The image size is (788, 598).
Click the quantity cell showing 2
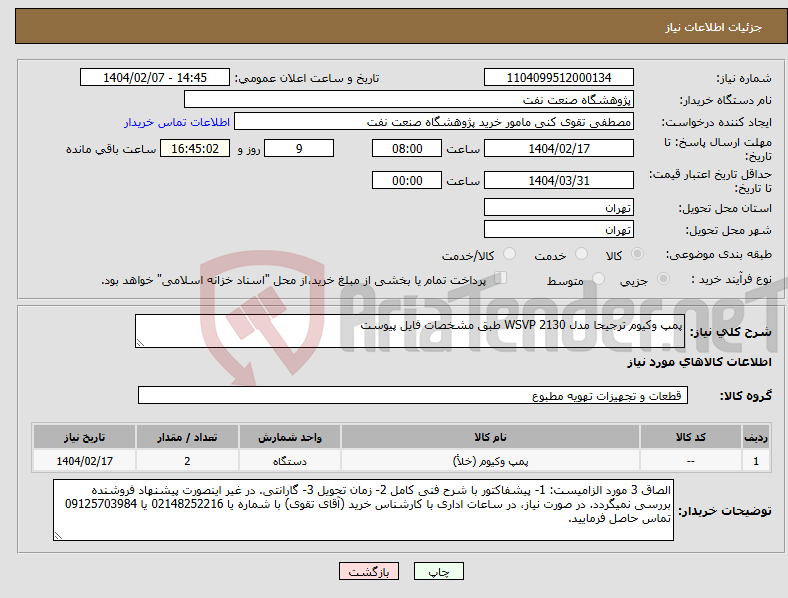click(187, 460)
